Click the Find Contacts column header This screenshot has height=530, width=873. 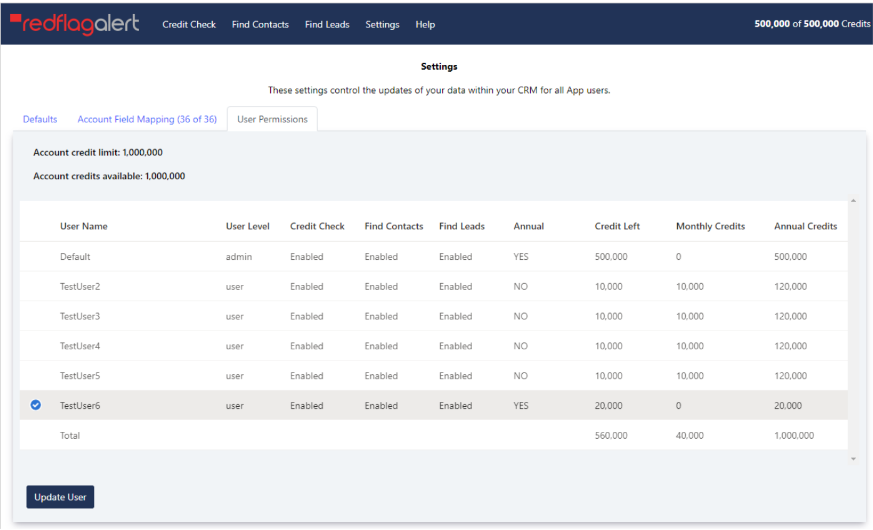tap(394, 226)
